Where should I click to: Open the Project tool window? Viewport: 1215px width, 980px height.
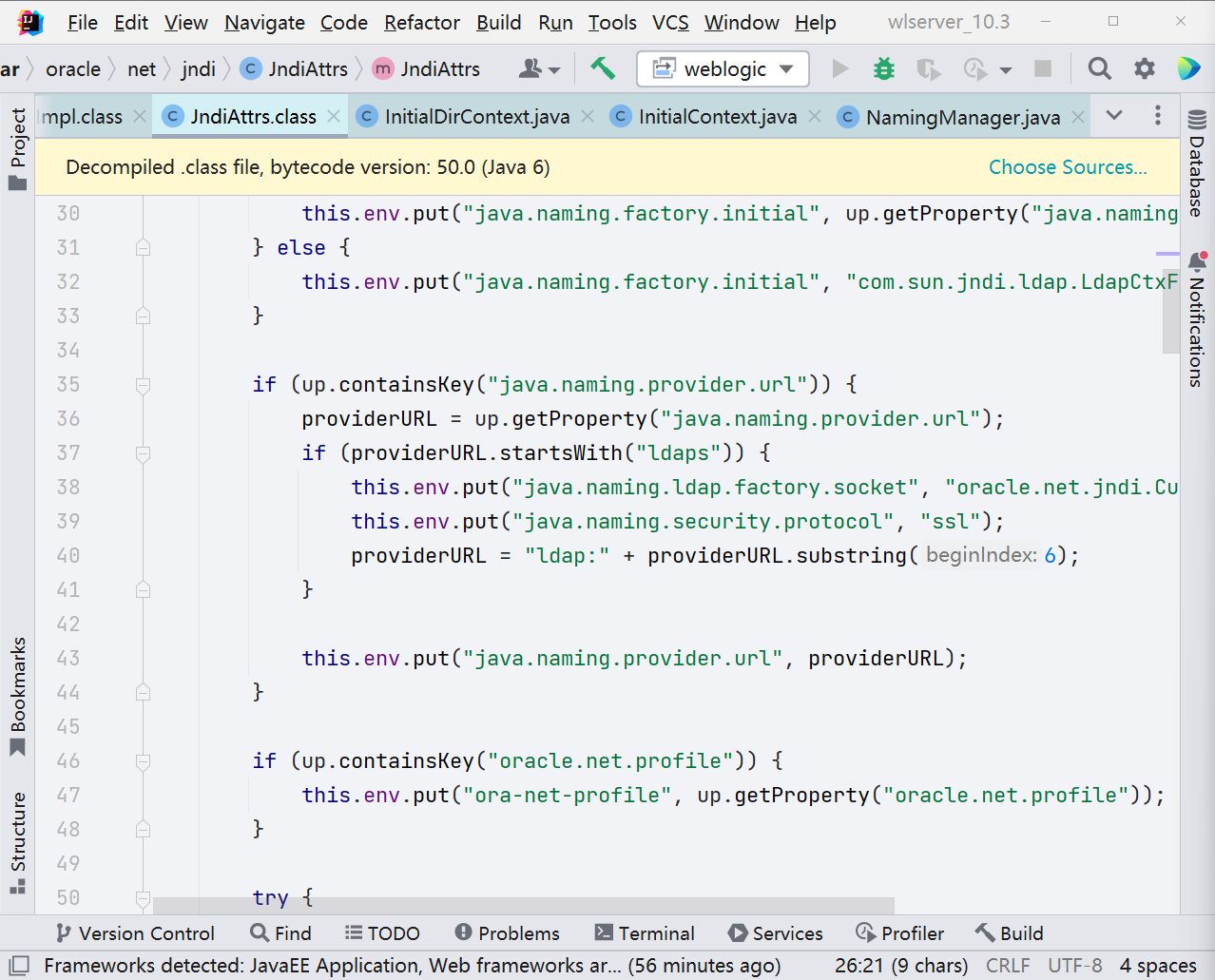pos(15,144)
